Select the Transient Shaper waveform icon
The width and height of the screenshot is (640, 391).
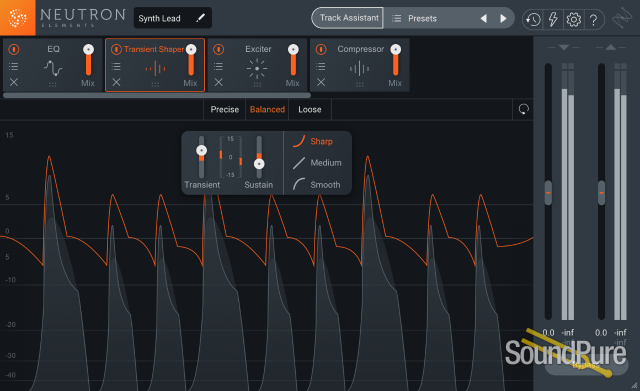click(155, 69)
